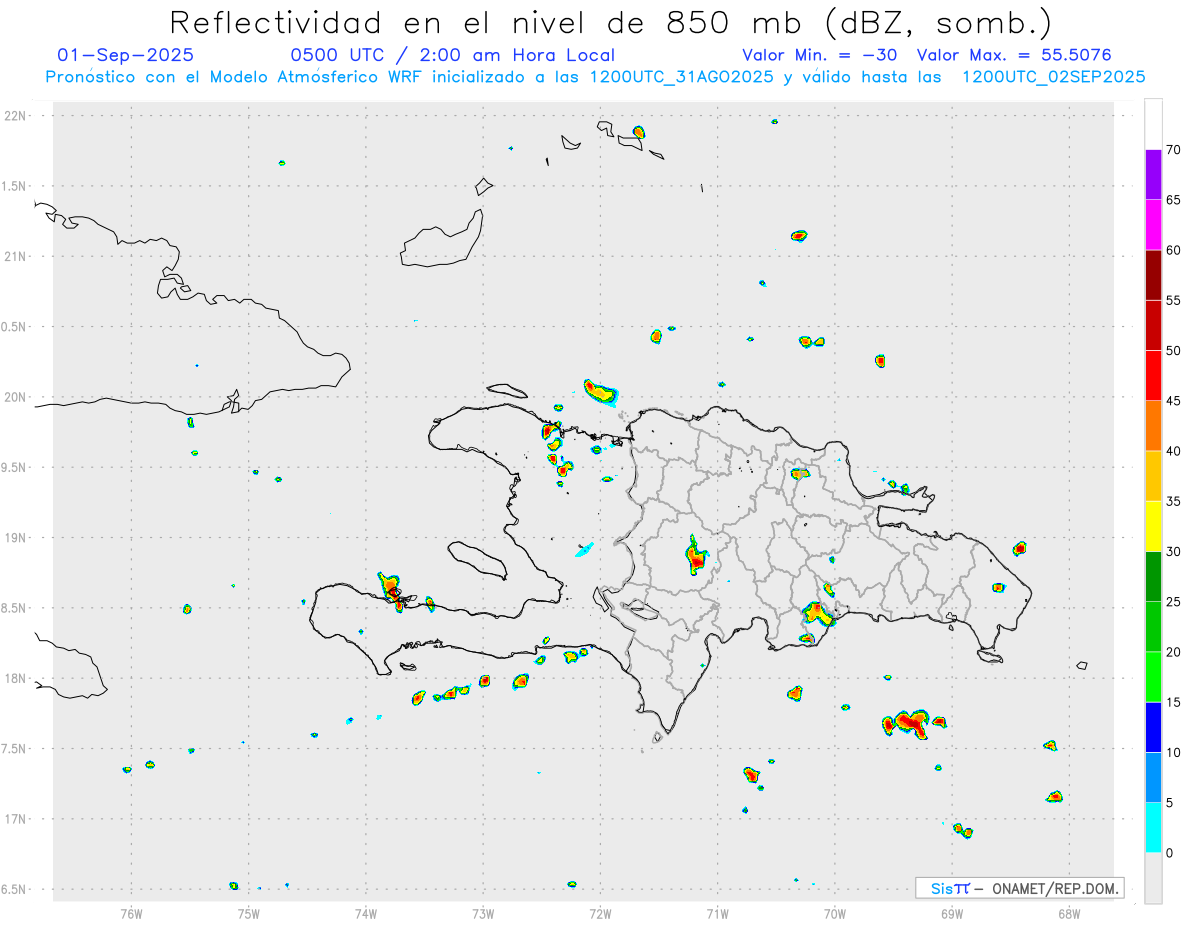Pick the yellow 30–35 dBZ colorbar band
This screenshot has width=1200, height=927.
tap(1153, 527)
